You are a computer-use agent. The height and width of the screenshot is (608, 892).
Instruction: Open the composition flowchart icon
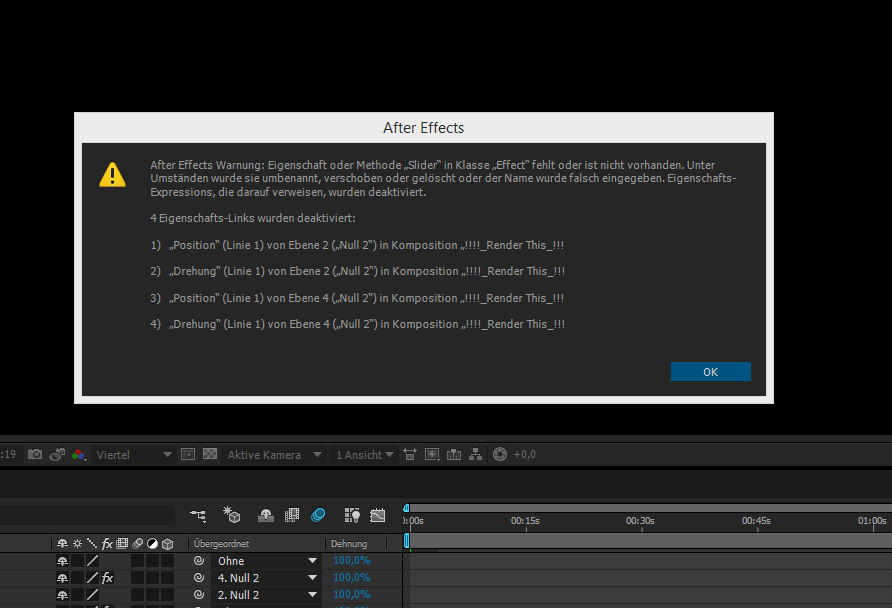[x=476, y=454]
